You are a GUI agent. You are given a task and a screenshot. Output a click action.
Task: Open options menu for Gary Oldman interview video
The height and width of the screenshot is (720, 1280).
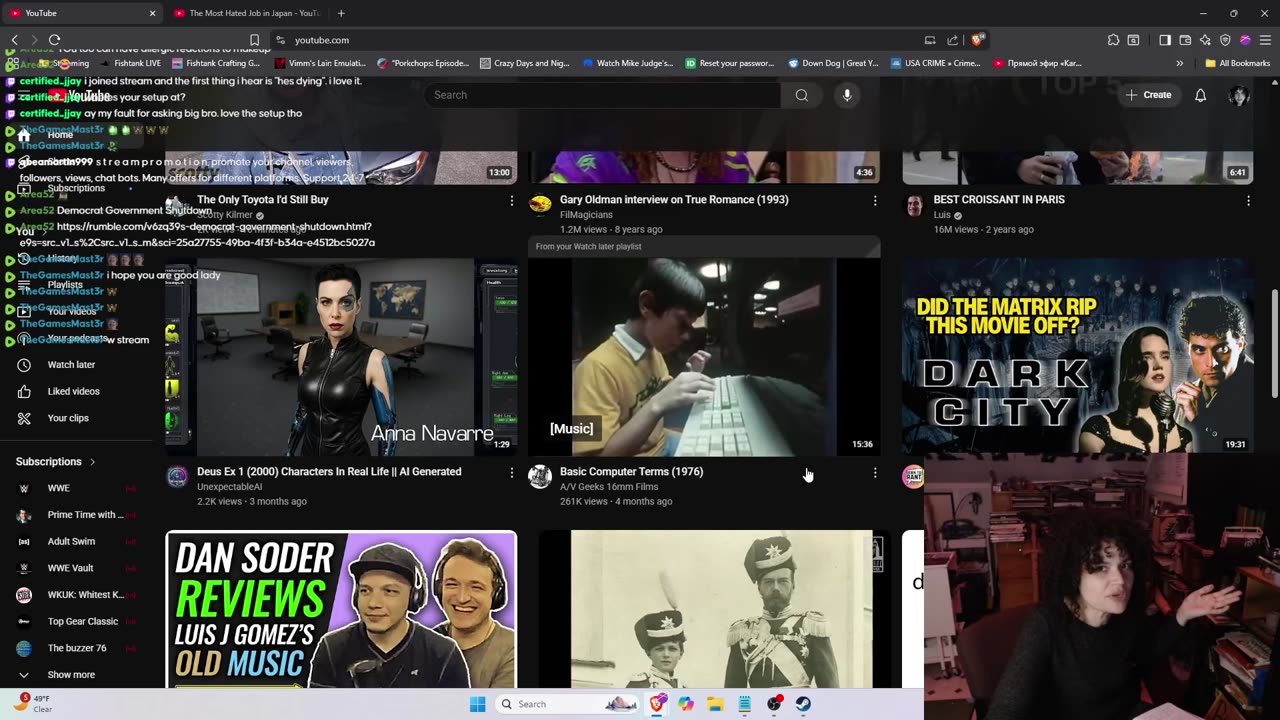875,201
